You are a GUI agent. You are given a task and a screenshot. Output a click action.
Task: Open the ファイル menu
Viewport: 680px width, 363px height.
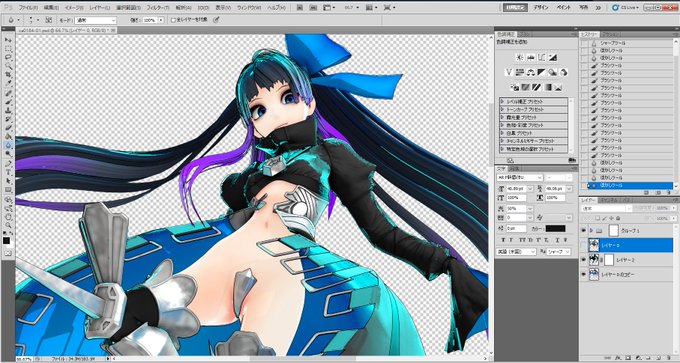point(28,7)
